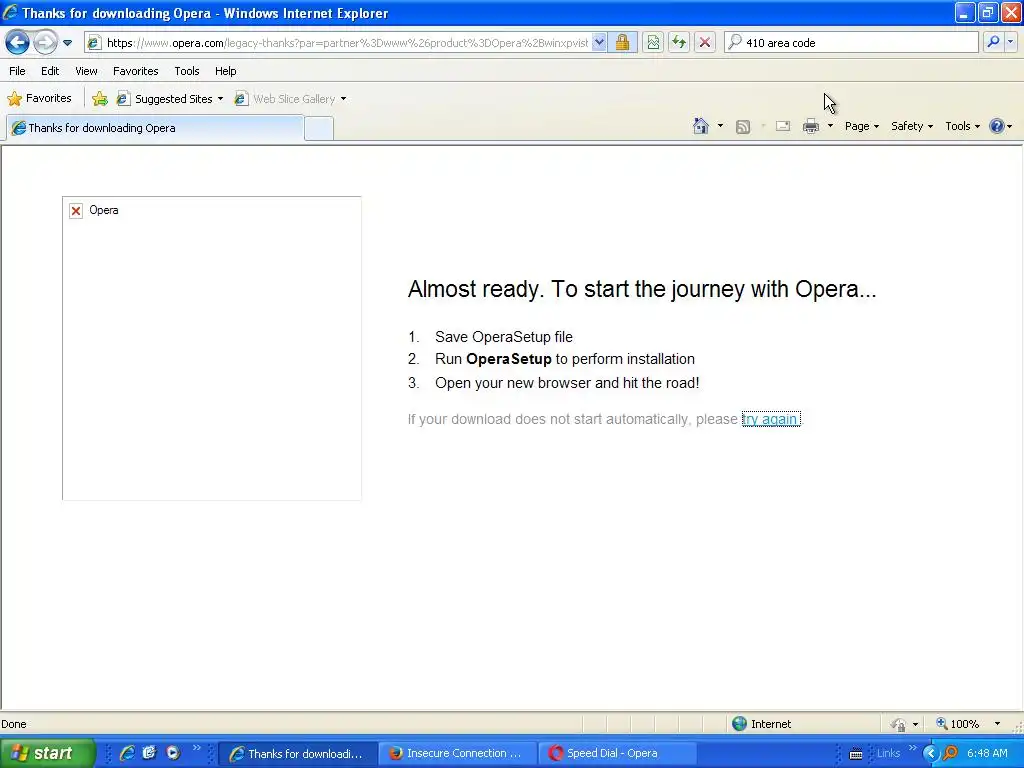Click the orange search tray icon
The image size is (1024, 768).
coord(950,754)
